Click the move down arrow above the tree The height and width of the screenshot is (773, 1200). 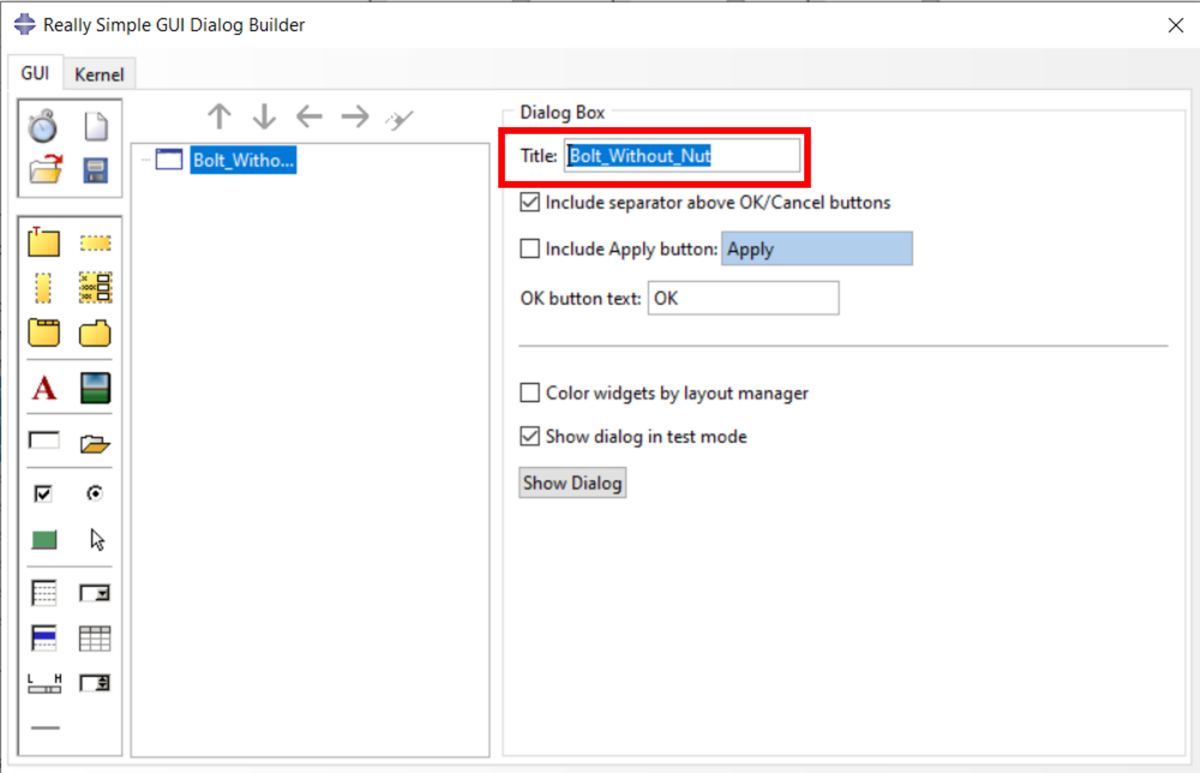[263, 117]
